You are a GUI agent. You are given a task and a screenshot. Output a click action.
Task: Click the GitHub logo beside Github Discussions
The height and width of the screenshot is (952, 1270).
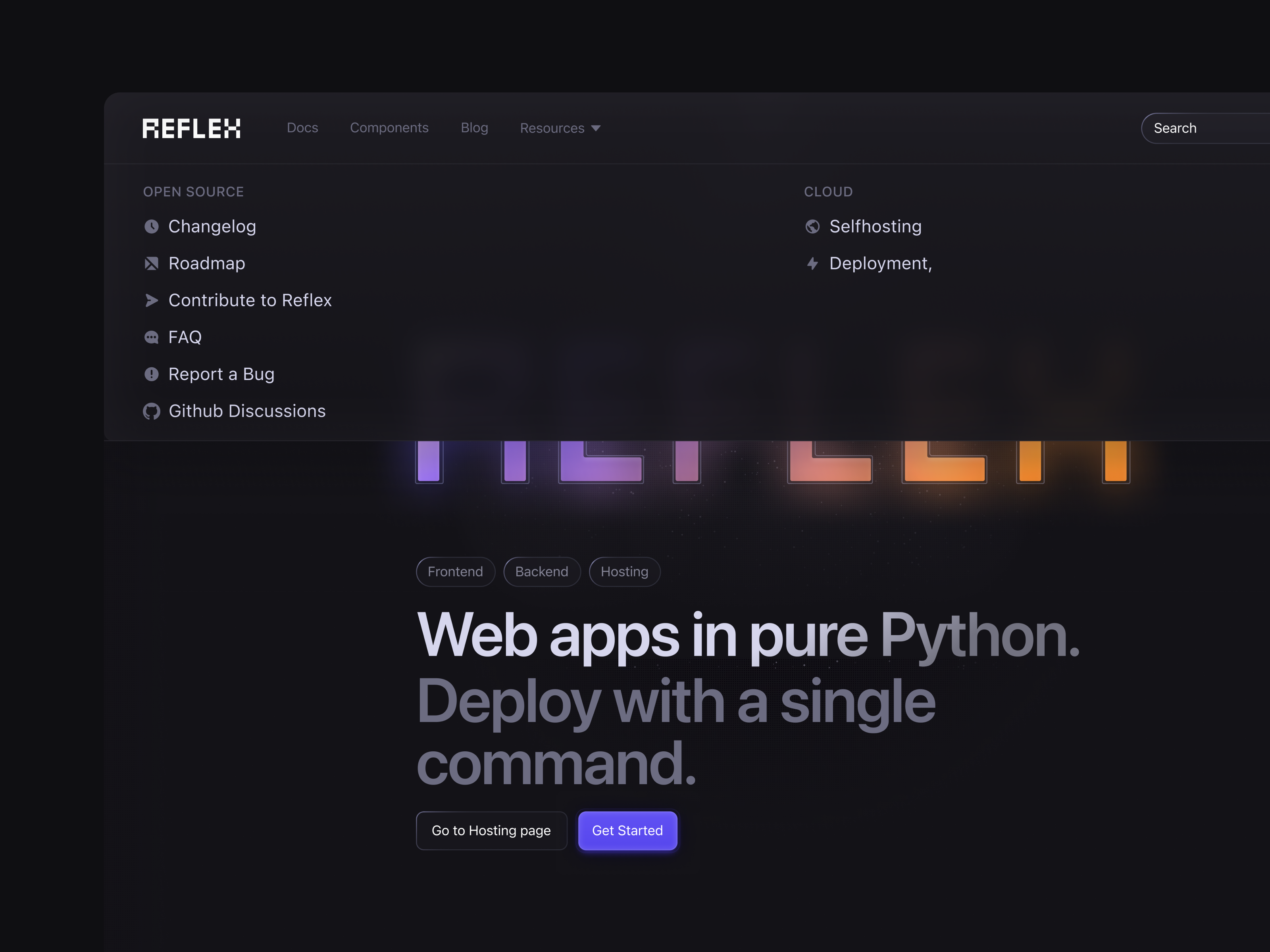point(152,411)
